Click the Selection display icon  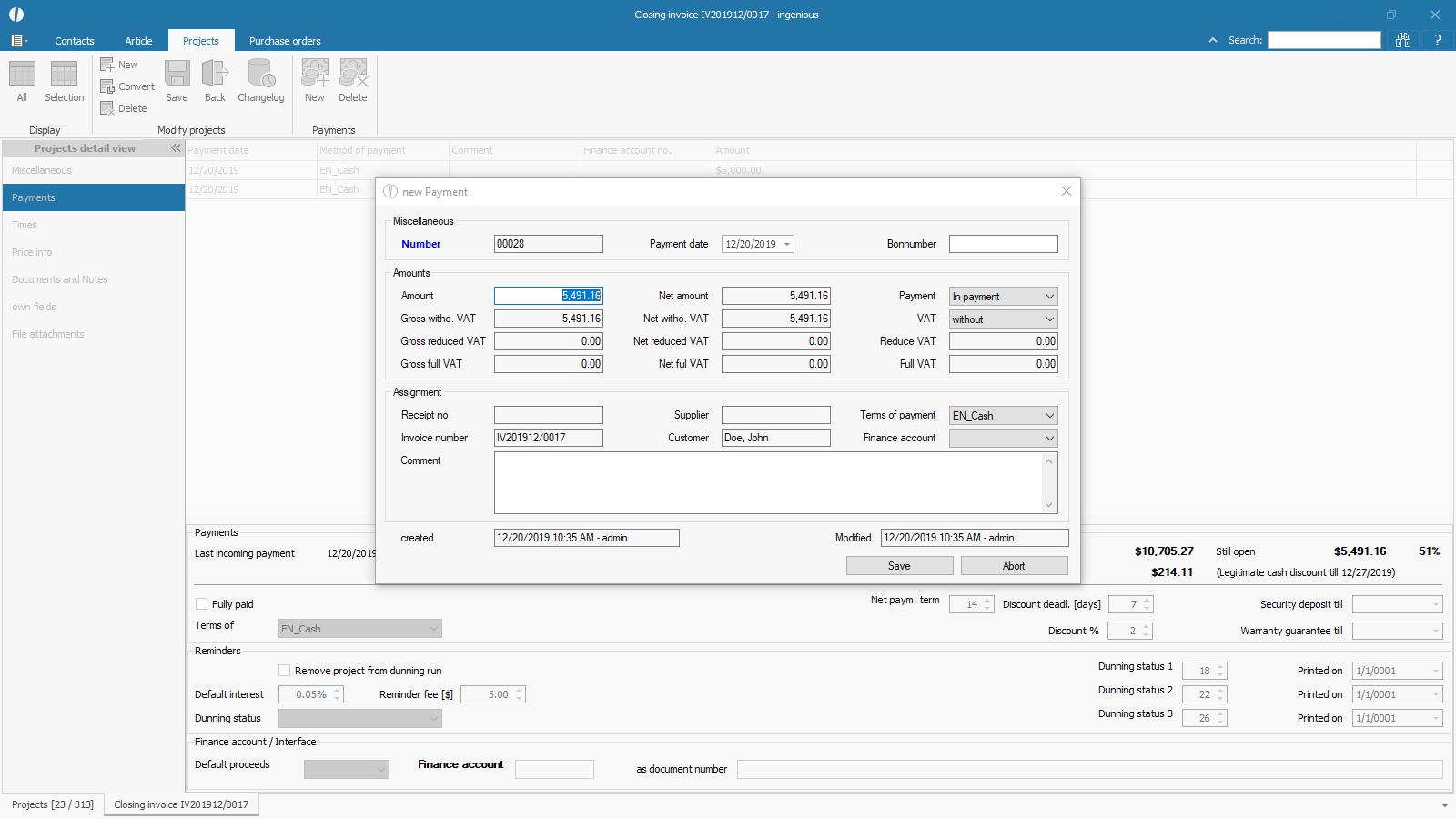tap(64, 81)
